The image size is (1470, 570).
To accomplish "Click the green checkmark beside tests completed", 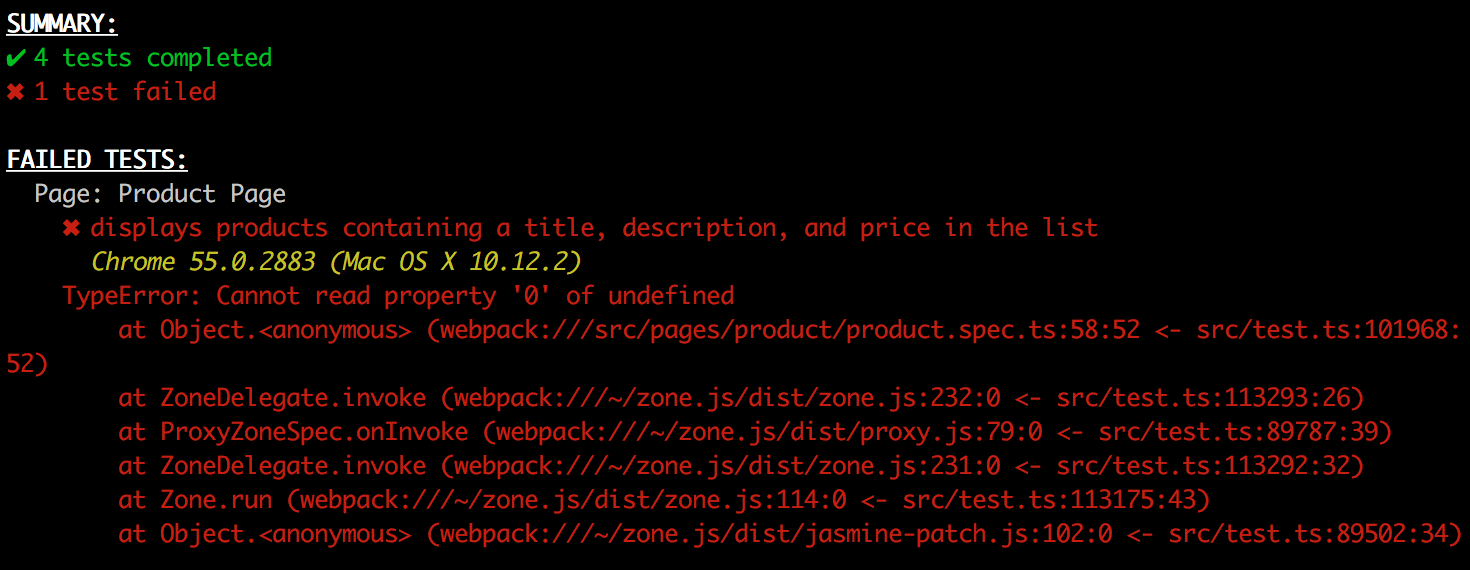I will coord(15,58).
